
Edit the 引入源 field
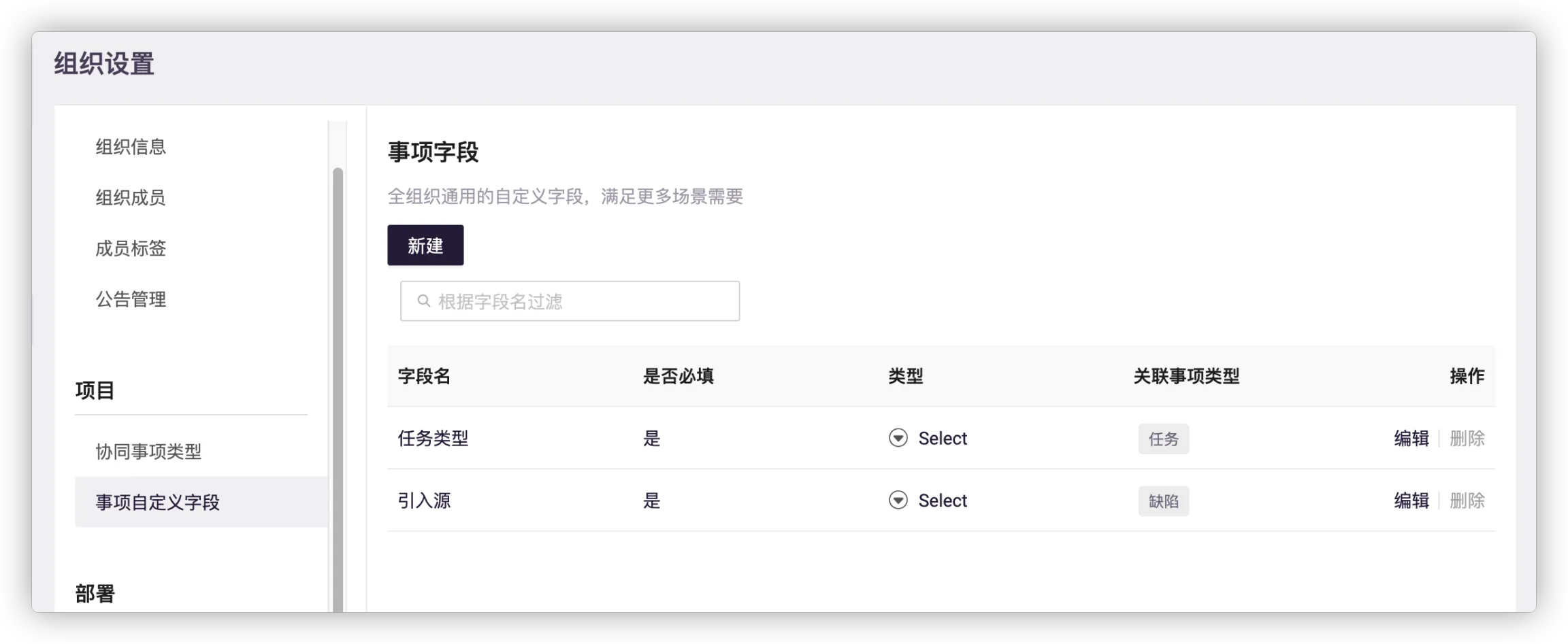1411,501
